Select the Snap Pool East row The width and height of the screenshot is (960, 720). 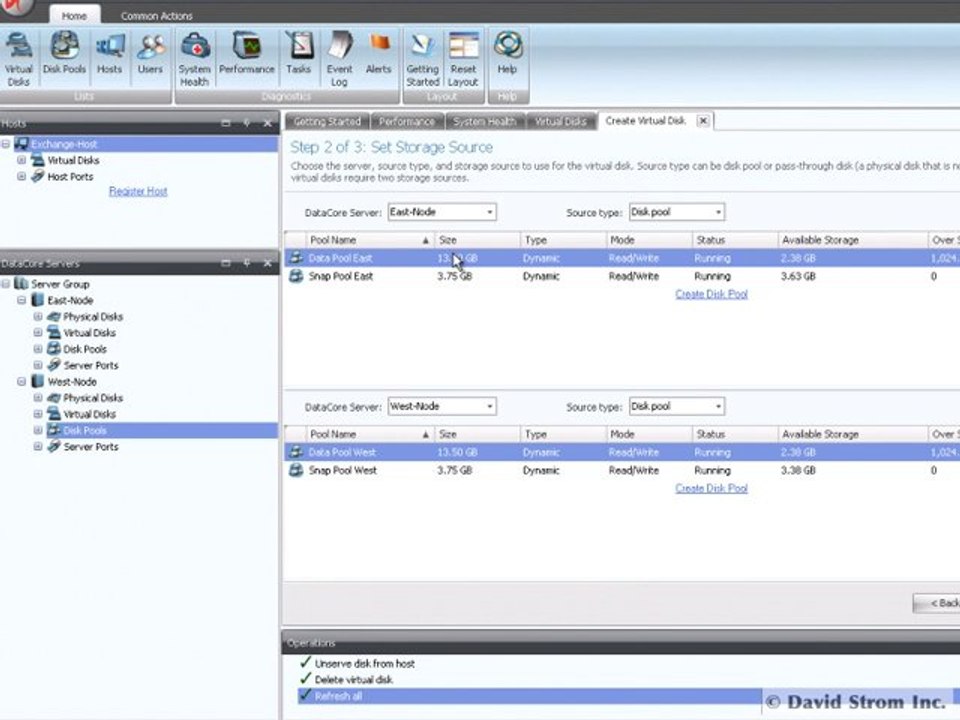(x=621, y=276)
